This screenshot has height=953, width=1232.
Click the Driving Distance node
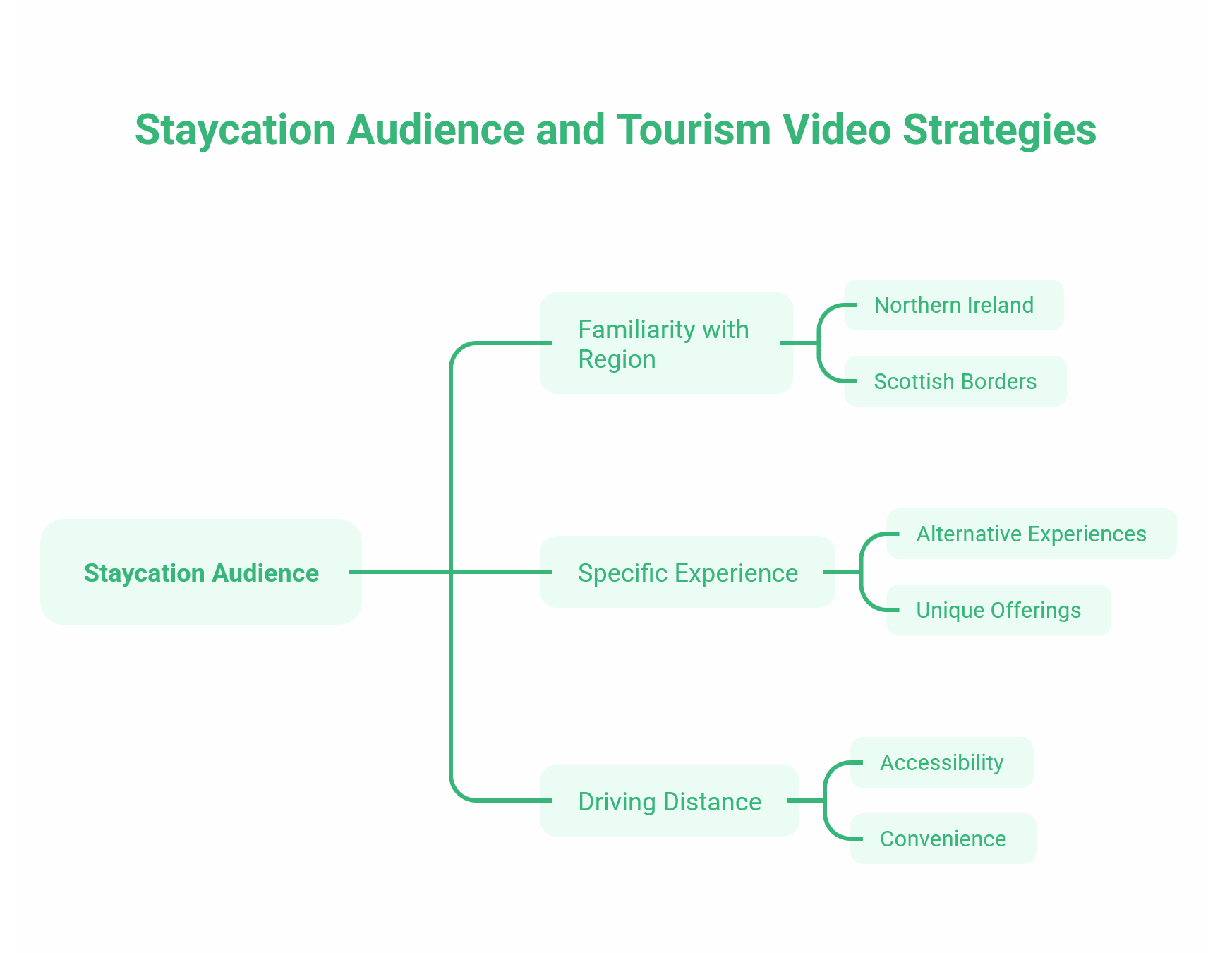[670, 802]
